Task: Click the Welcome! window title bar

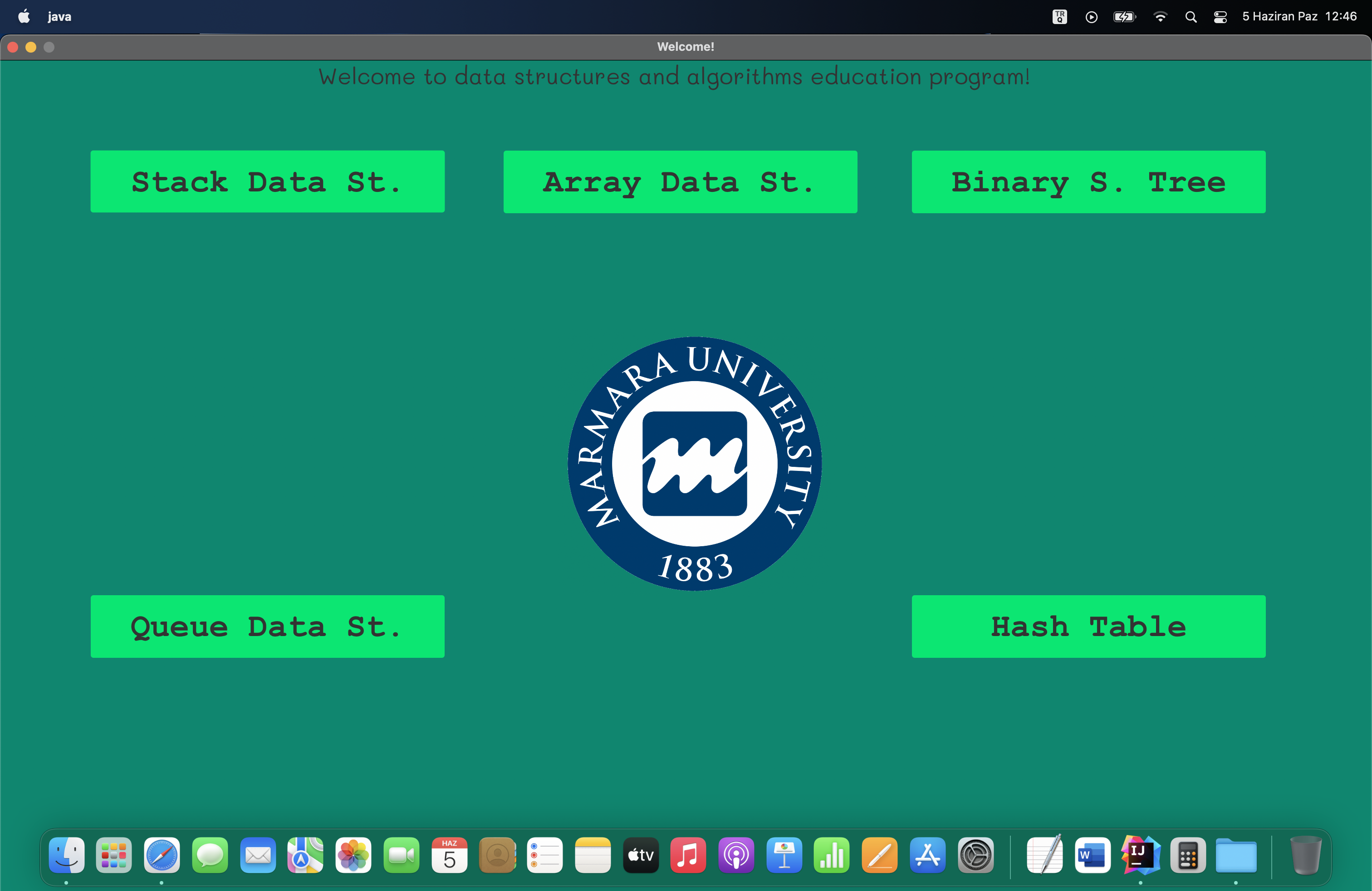Action: (686, 47)
